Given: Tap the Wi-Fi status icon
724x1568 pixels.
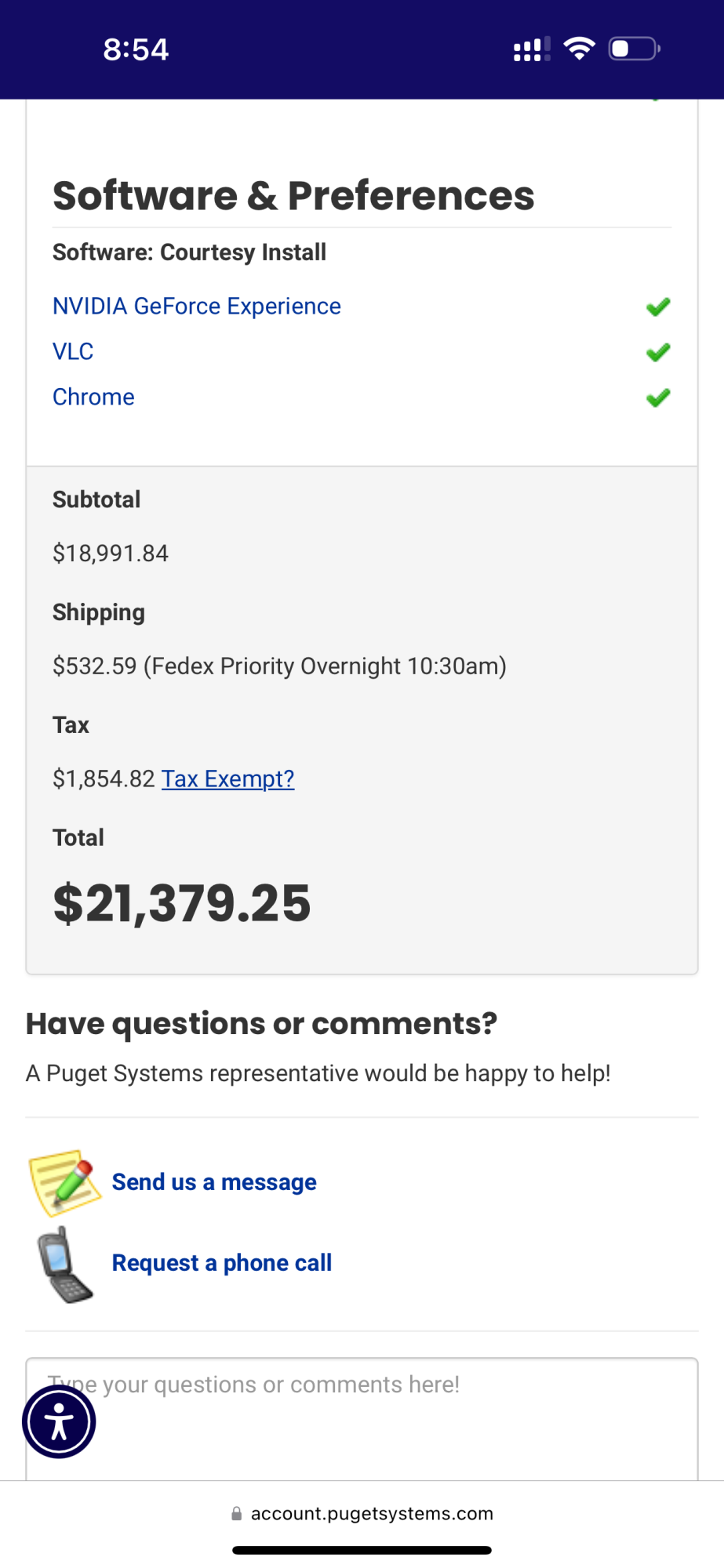Looking at the screenshot, I should click(580, 49).
